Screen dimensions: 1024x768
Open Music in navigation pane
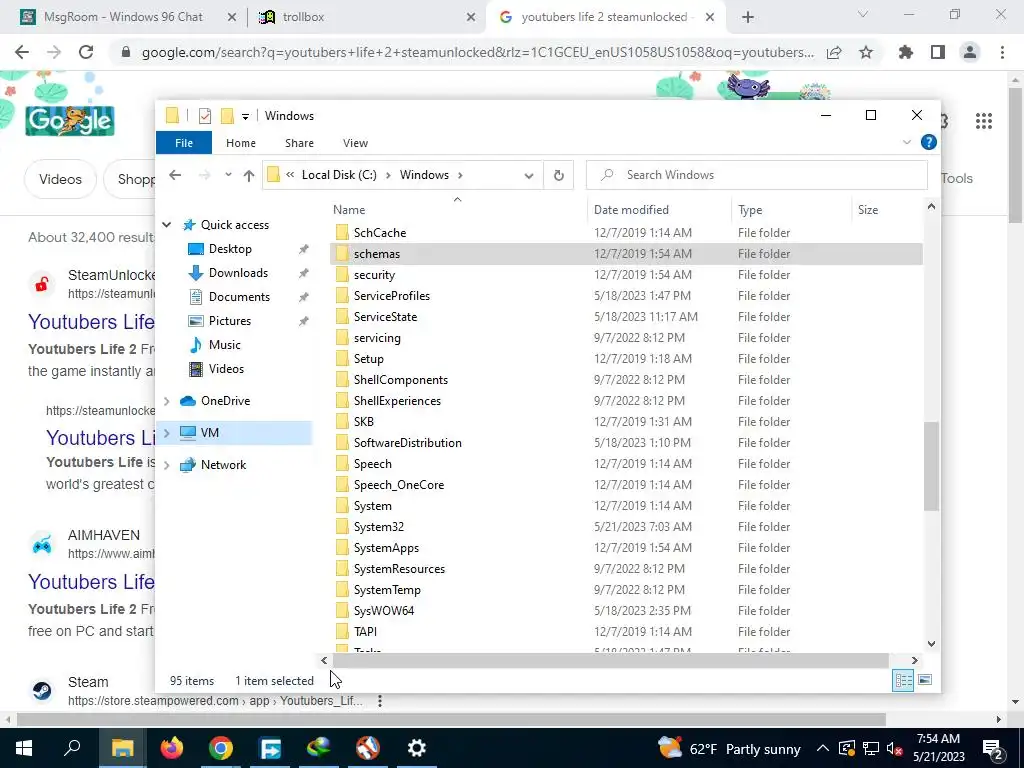click(225, 345)
